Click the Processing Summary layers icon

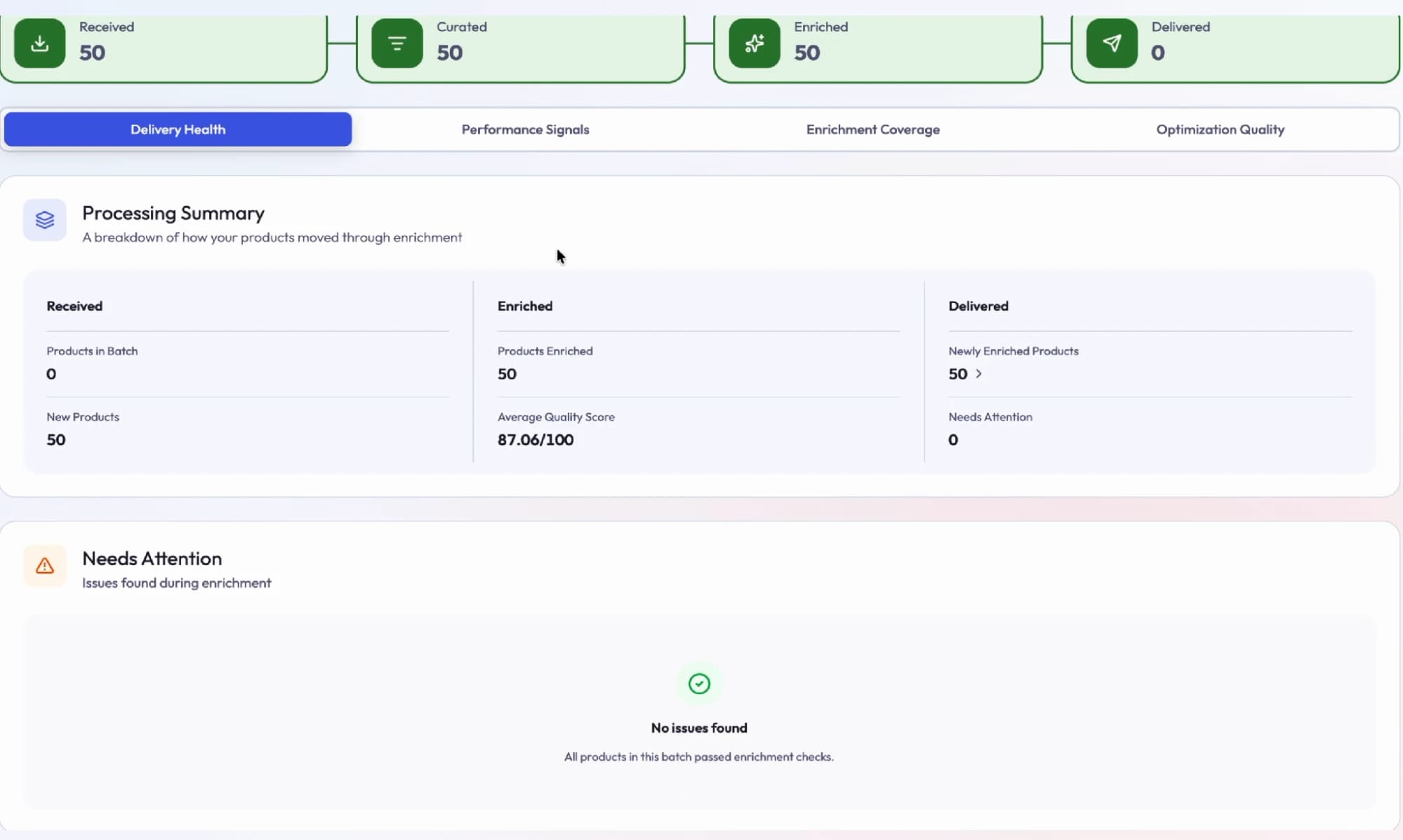point(45,220)
